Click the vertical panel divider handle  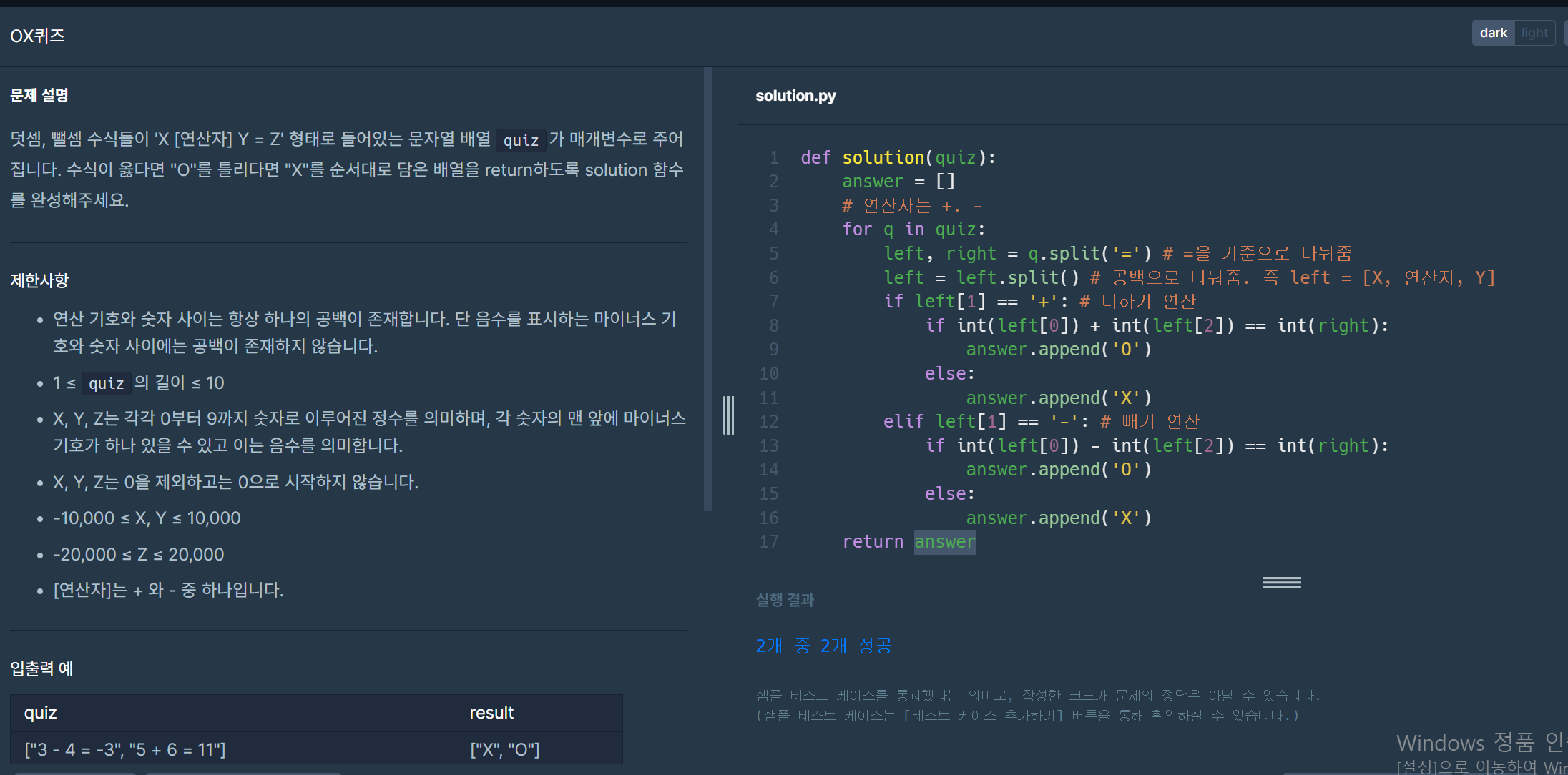[728, 415]
